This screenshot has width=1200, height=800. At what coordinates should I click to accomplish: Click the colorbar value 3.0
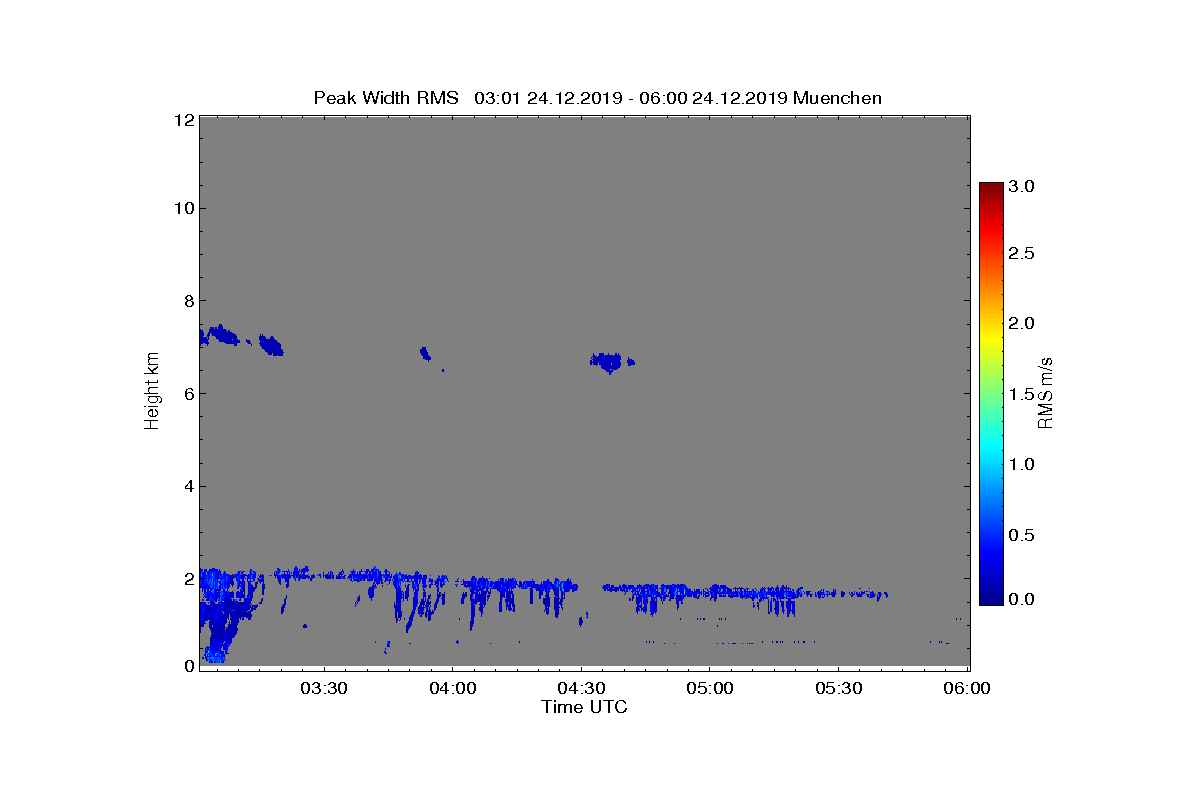click(x=1021, y=186)
